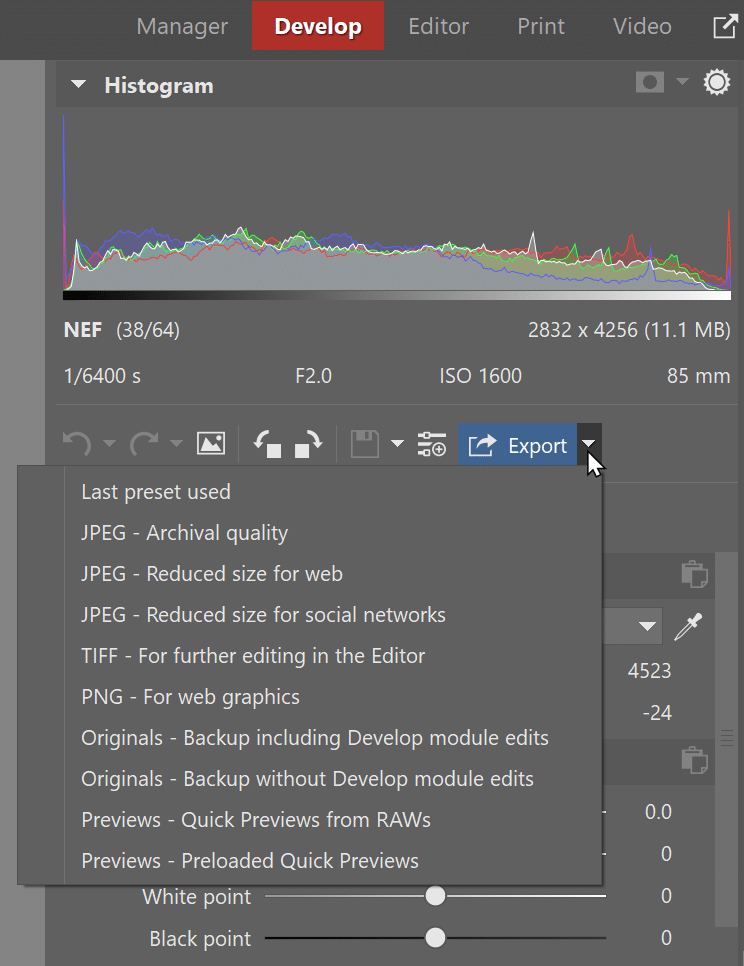Select Previews - Preloaded Quick Previews
Image resolution: width=744 pixels, height=966 pixels.
[249, 861]
